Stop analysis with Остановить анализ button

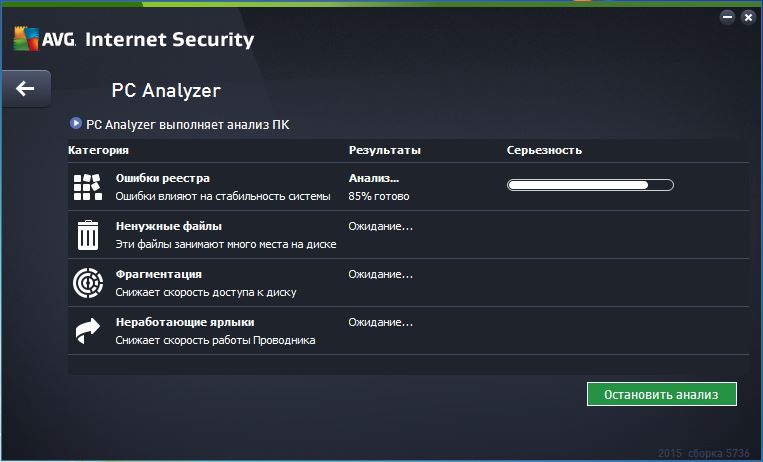pyautogui.click(x=662, y=394)
